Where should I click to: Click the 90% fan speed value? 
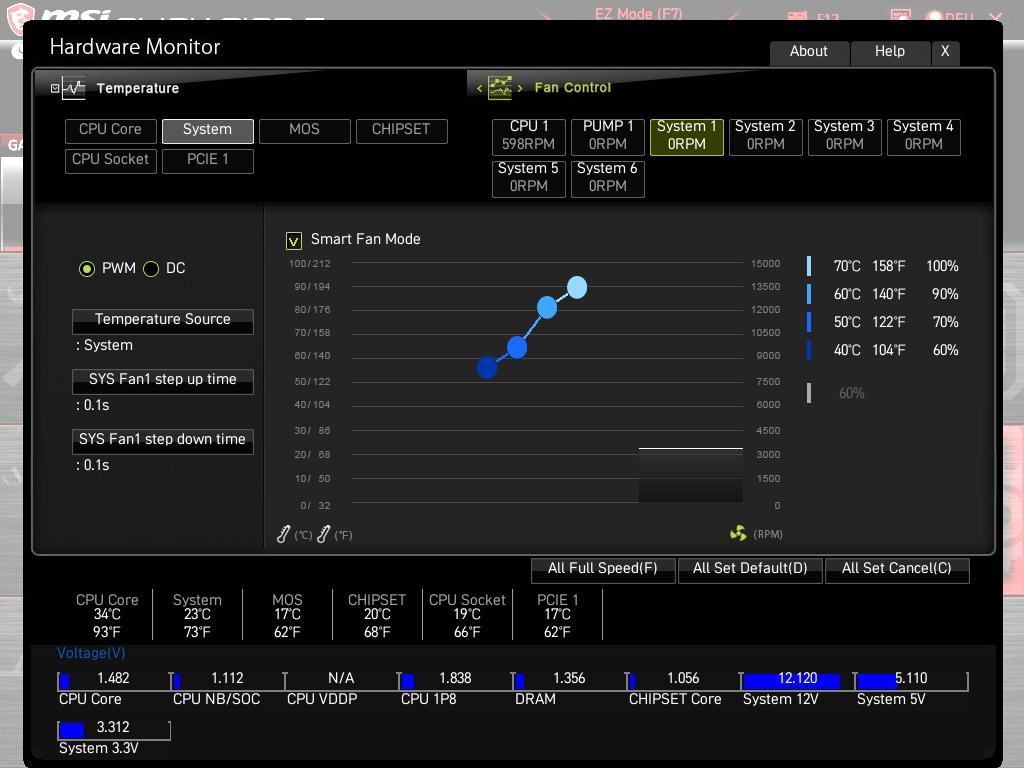[945, 295]
